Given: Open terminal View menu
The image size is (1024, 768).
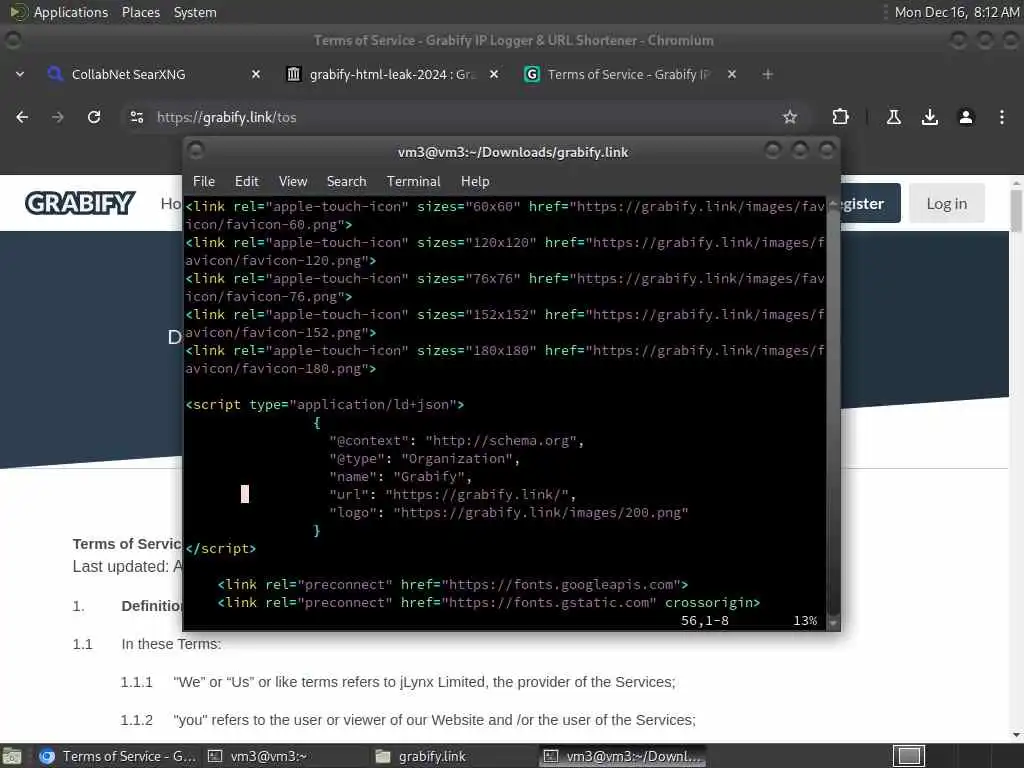Looking at the screenshot, I should [293, 182].
